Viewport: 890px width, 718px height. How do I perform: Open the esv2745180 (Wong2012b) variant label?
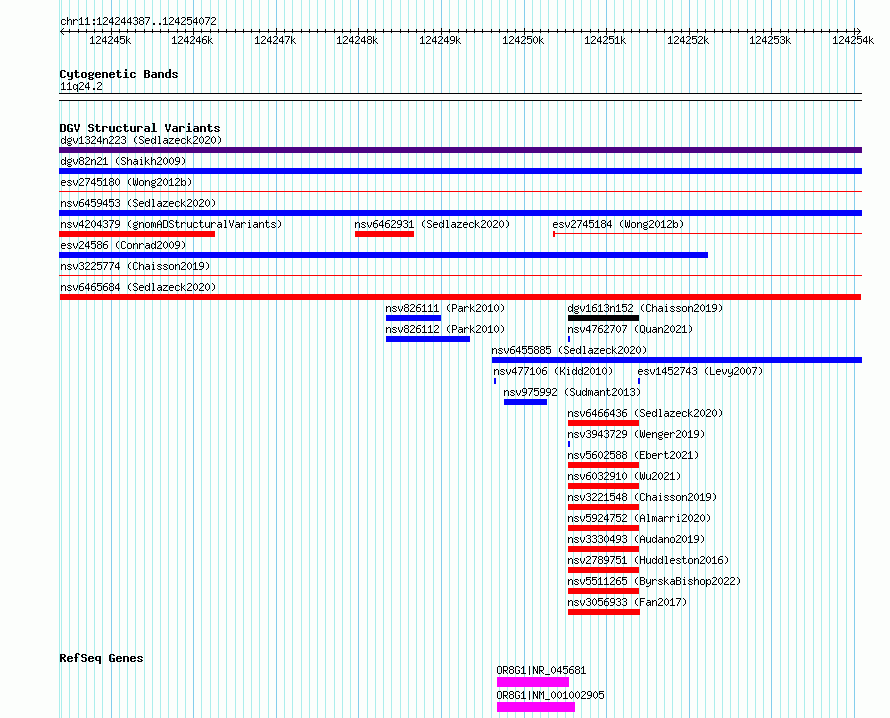tap(126, 182)
